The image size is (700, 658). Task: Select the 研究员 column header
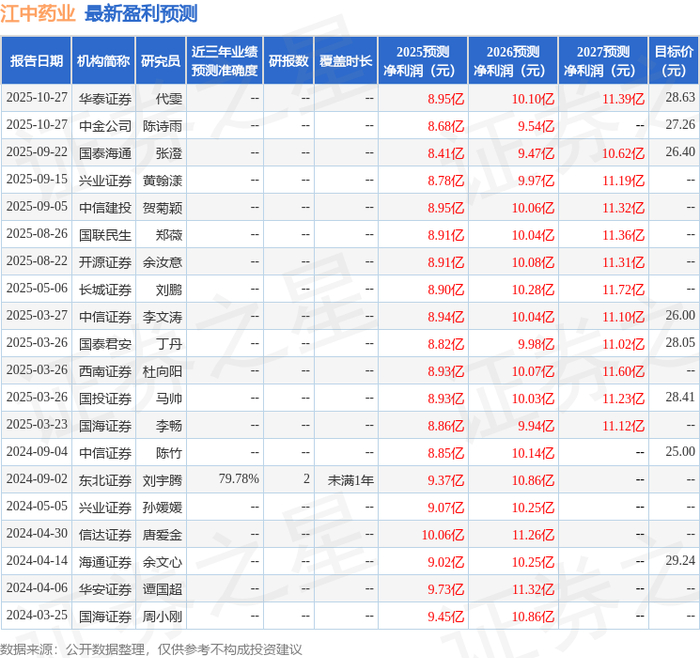tap(161, 61)
